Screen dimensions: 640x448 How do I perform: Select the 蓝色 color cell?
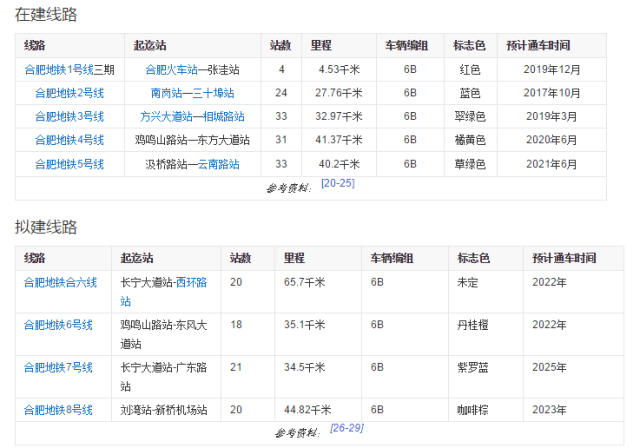coord(470,93)
